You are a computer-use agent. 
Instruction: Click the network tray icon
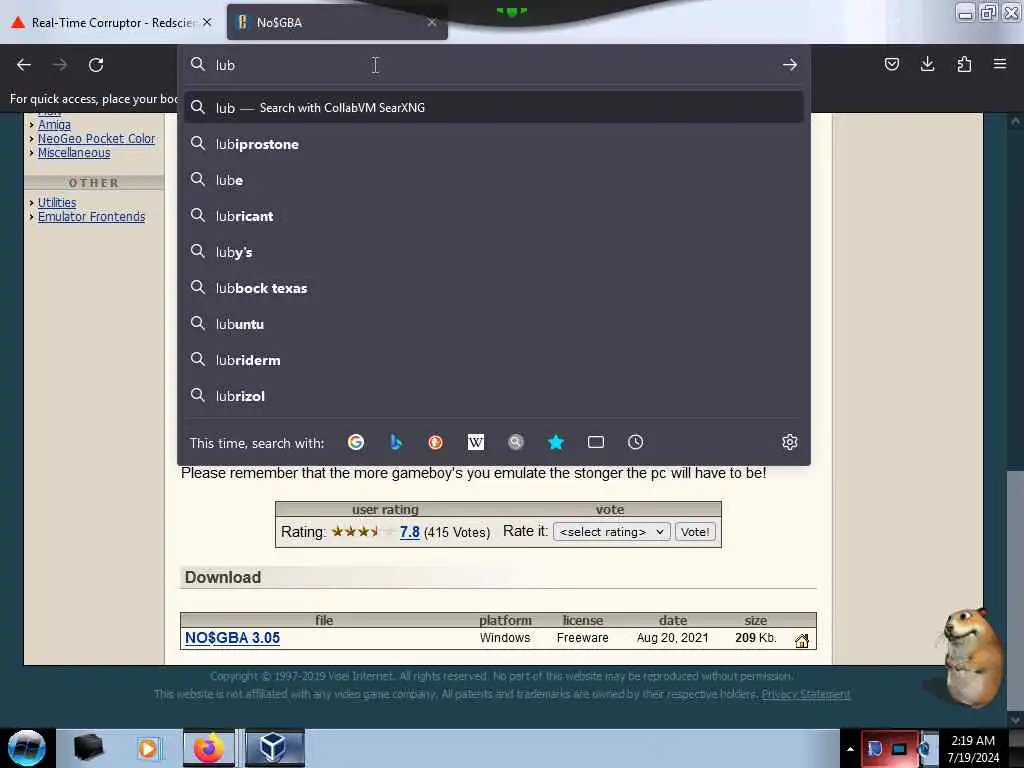pos(899,749)
